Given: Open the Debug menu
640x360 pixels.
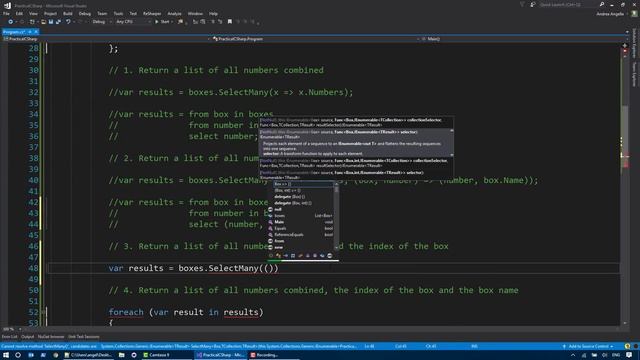Looking at the screenshot, I should click(84, 13).
